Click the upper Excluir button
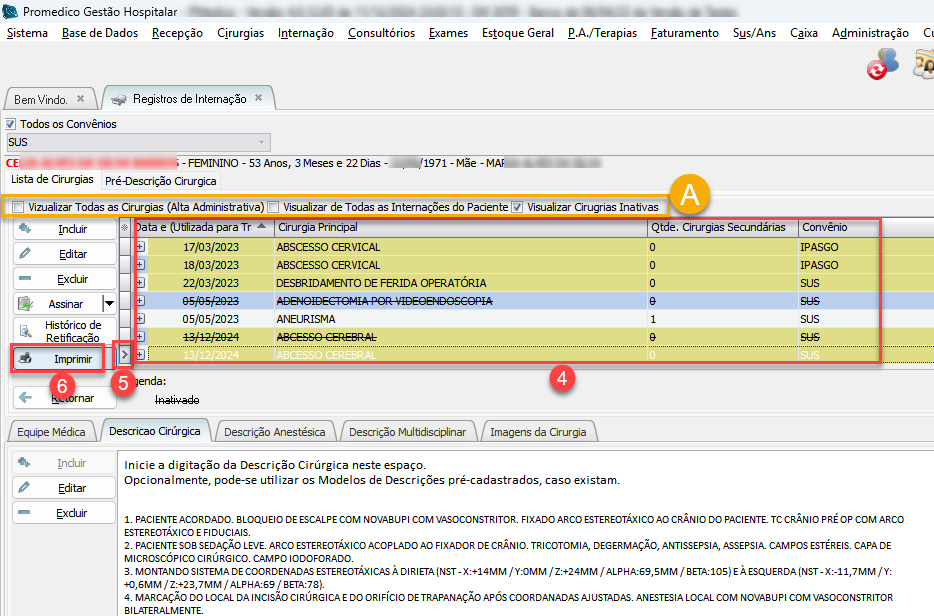The height and width of the screenshot is (616, 934). point(65,279)
